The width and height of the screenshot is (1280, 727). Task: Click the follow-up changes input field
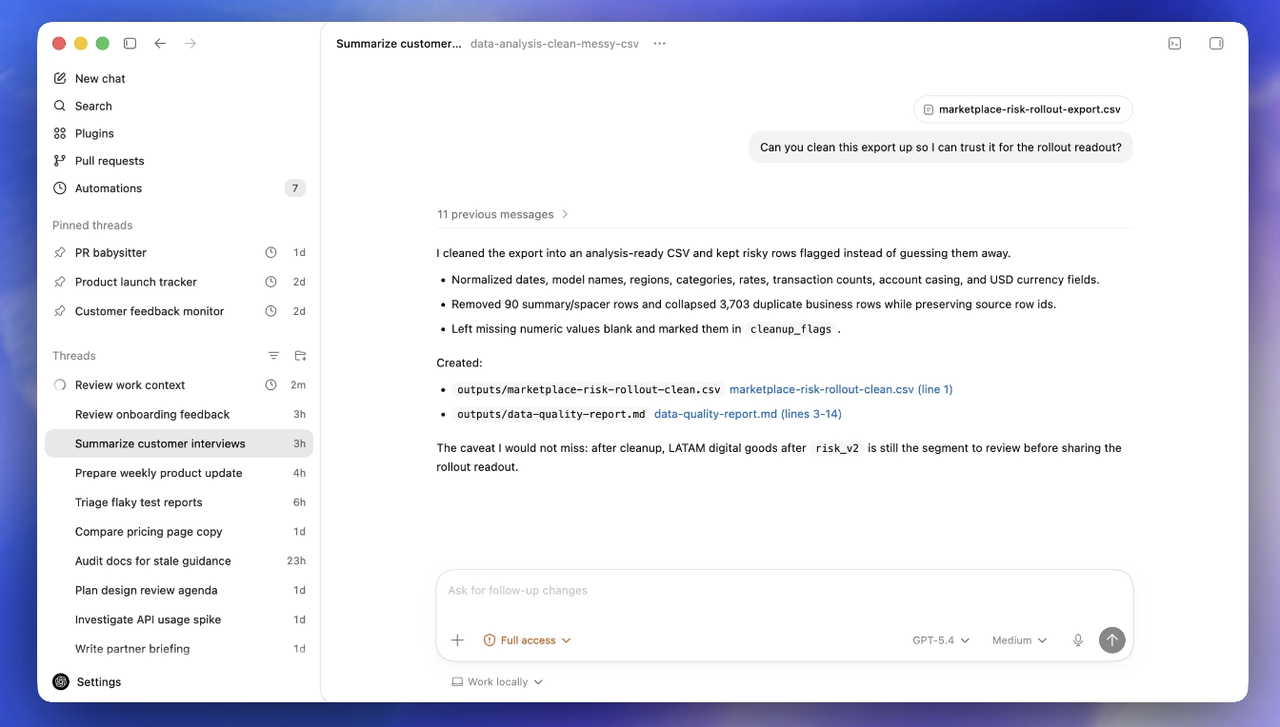pyautogui.click(x=784, y=591)
